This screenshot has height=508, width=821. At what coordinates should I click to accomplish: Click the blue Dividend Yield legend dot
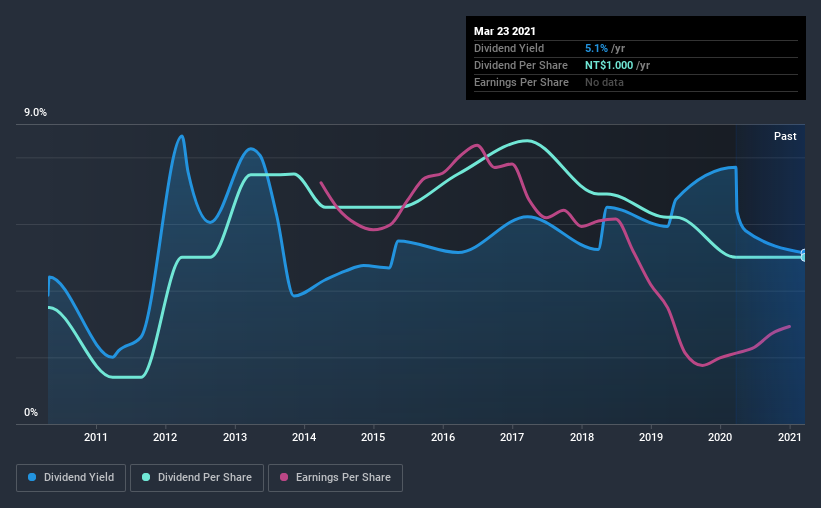33,478
